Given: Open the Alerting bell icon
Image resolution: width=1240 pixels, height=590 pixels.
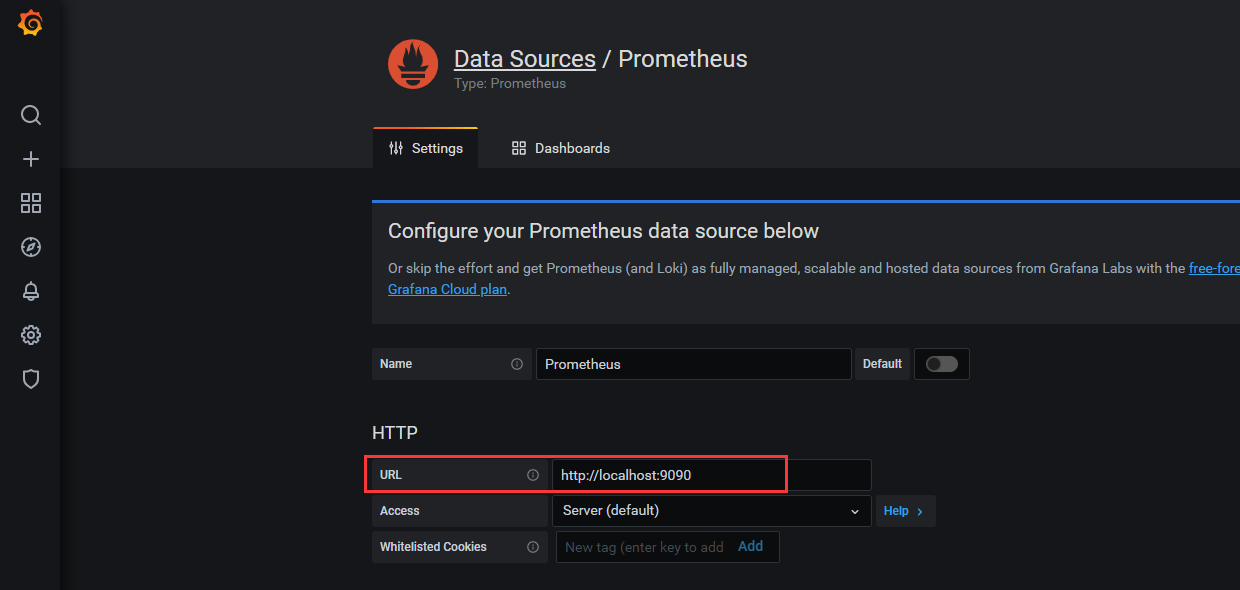Looking at the screenshot, I should (31, 291).
